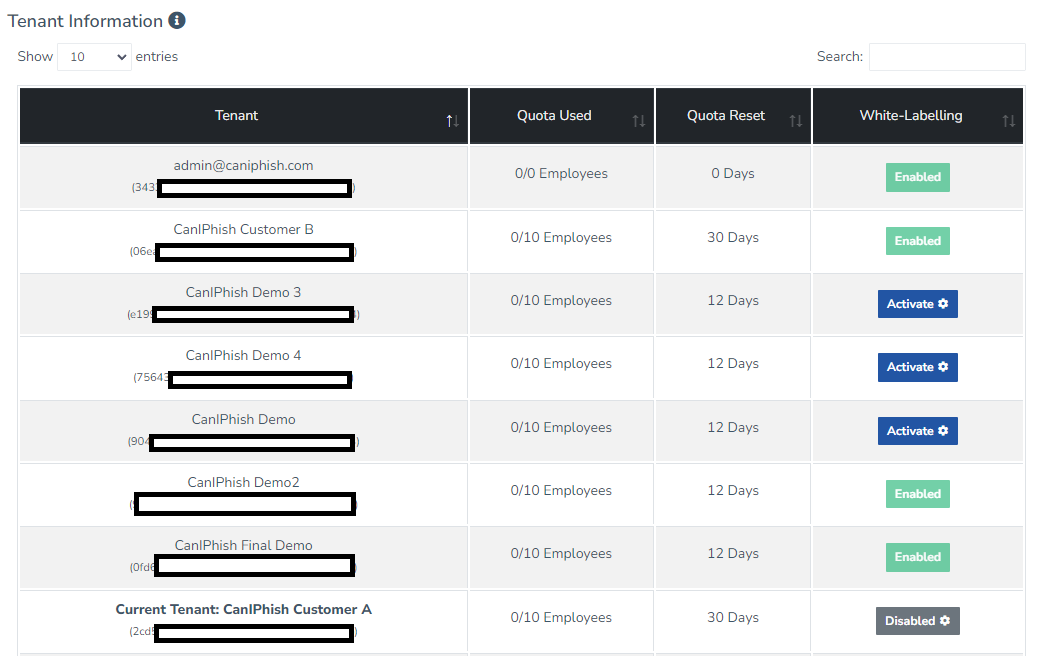Activate white-labelling for CanIPhish Demo 3
This screenshot has width=1055, height=656.
(x=917, y=303)
